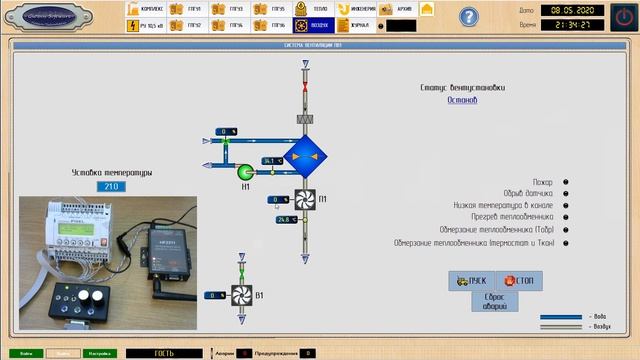Click the ГОСТЬ current user field
The width and height of the screenshot is (640, 360).
(x=164, y=353)
